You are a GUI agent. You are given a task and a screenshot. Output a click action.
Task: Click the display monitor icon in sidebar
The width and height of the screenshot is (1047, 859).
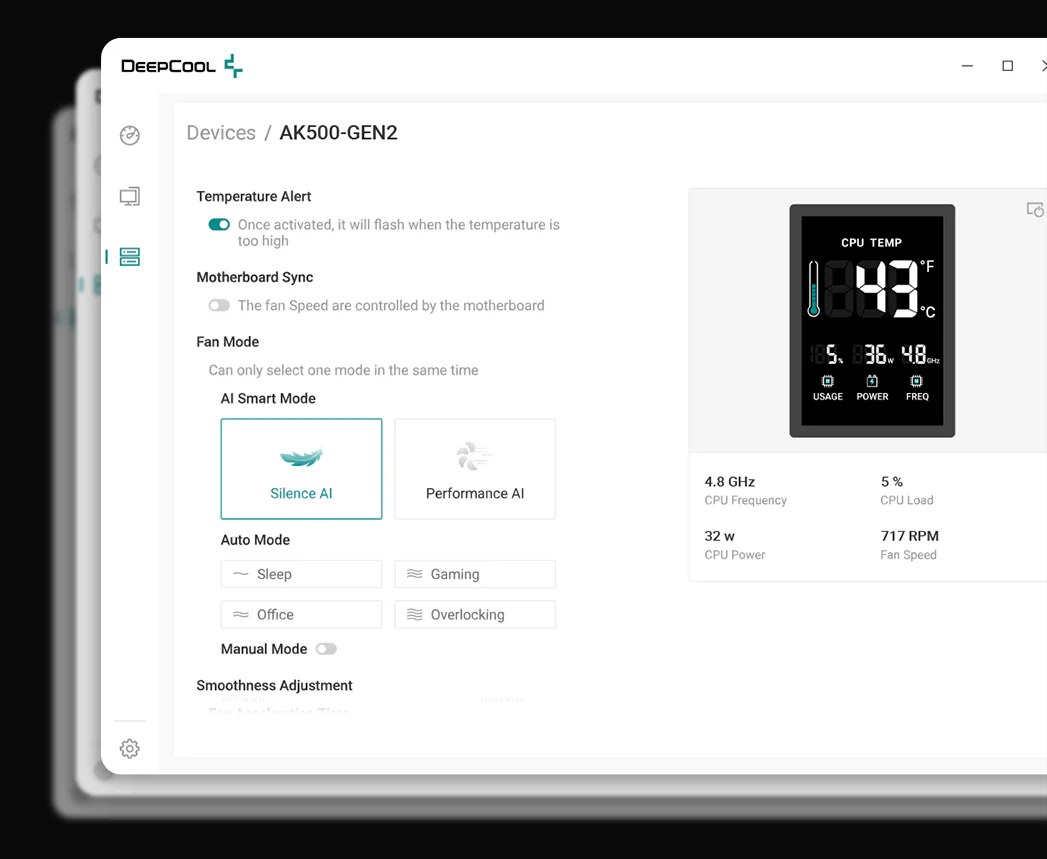click(130, 196)
